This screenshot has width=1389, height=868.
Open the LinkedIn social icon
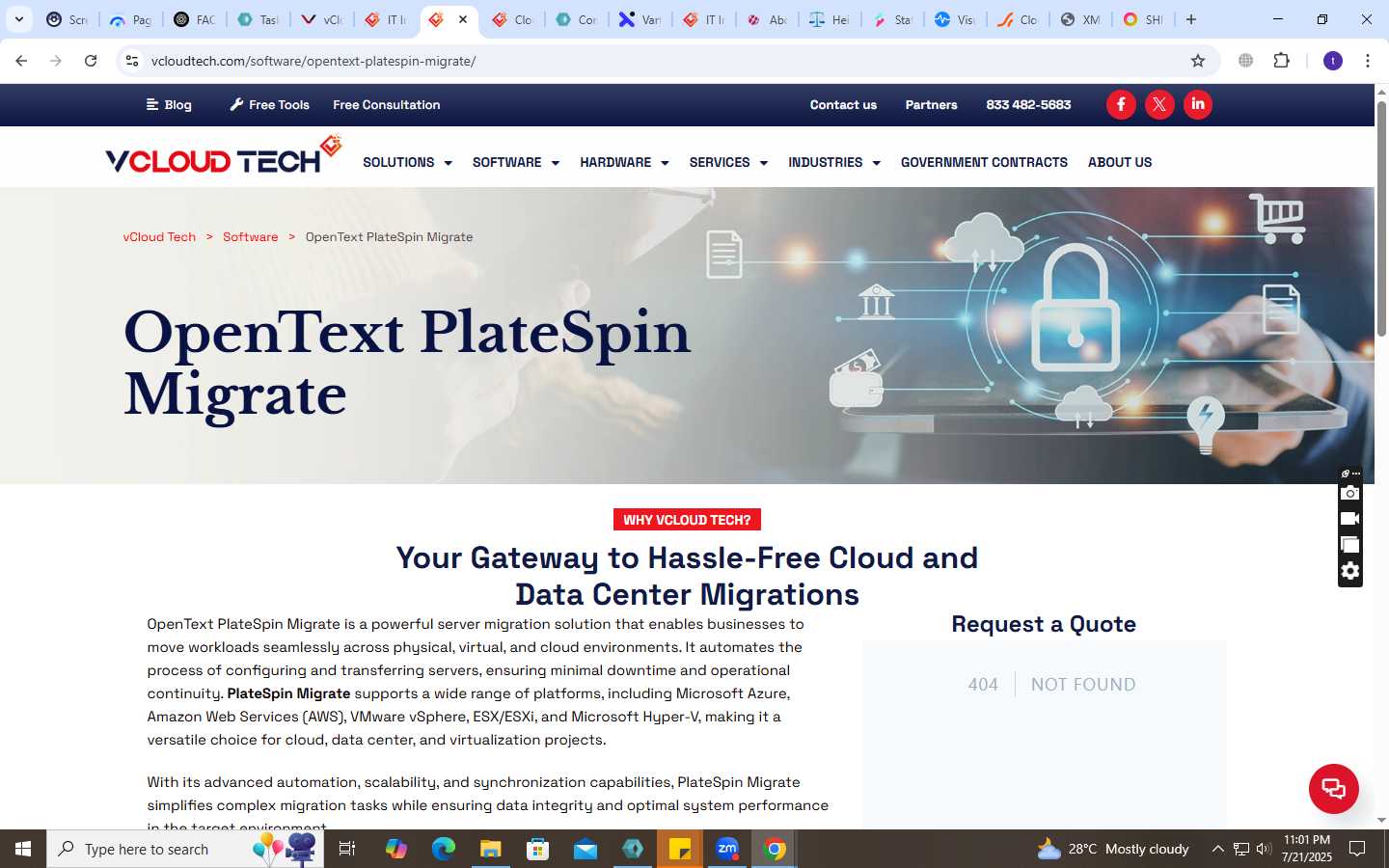[1198, 104]
